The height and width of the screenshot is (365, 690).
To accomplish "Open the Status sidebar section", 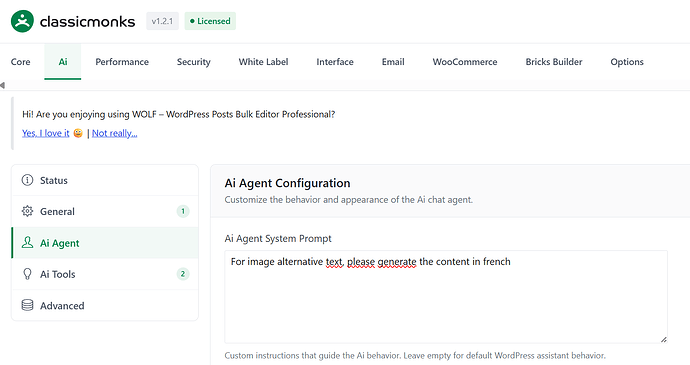I will pyautogui.click(x=105, y=180).
